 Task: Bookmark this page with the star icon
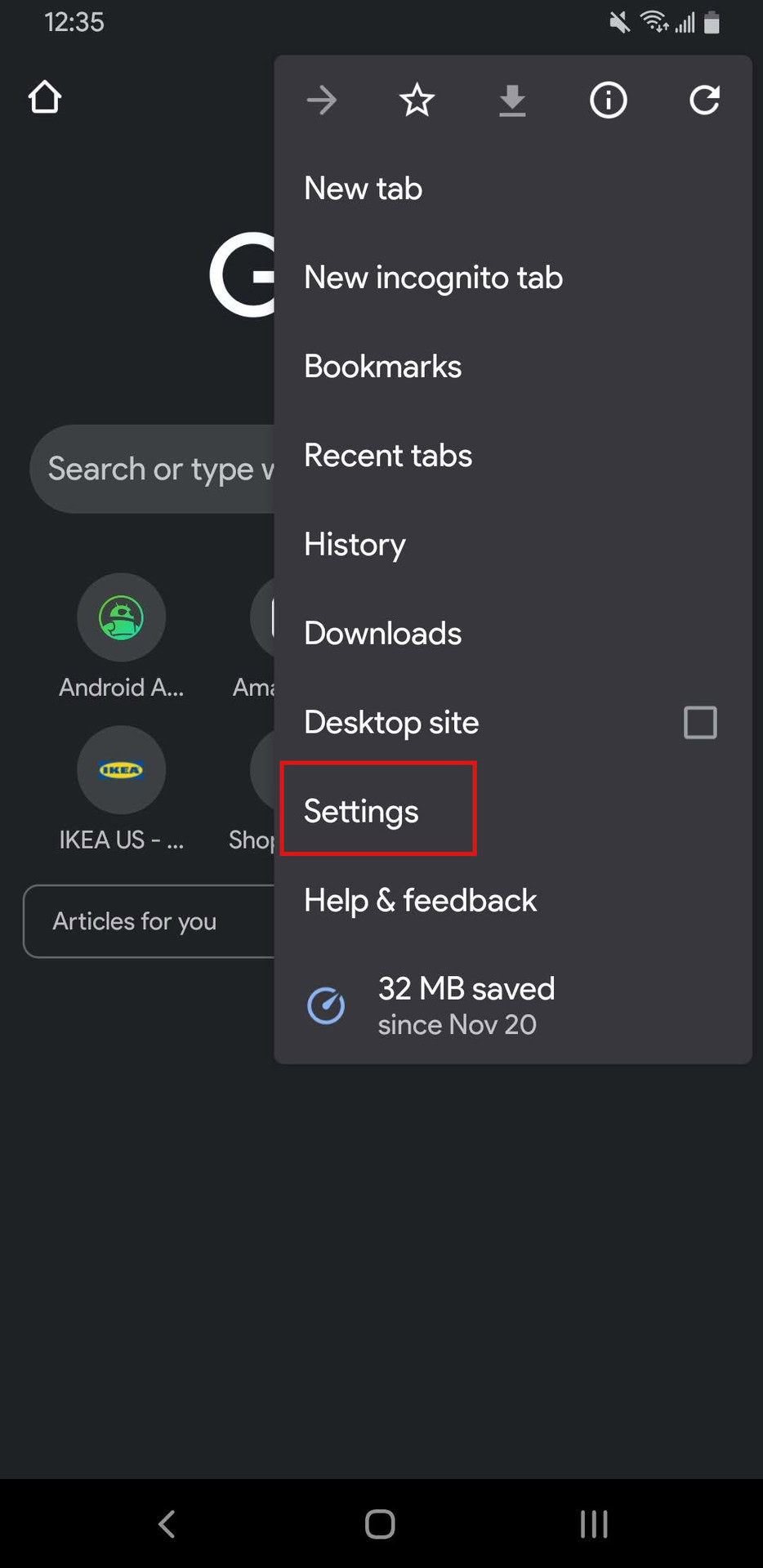(417, 100)
